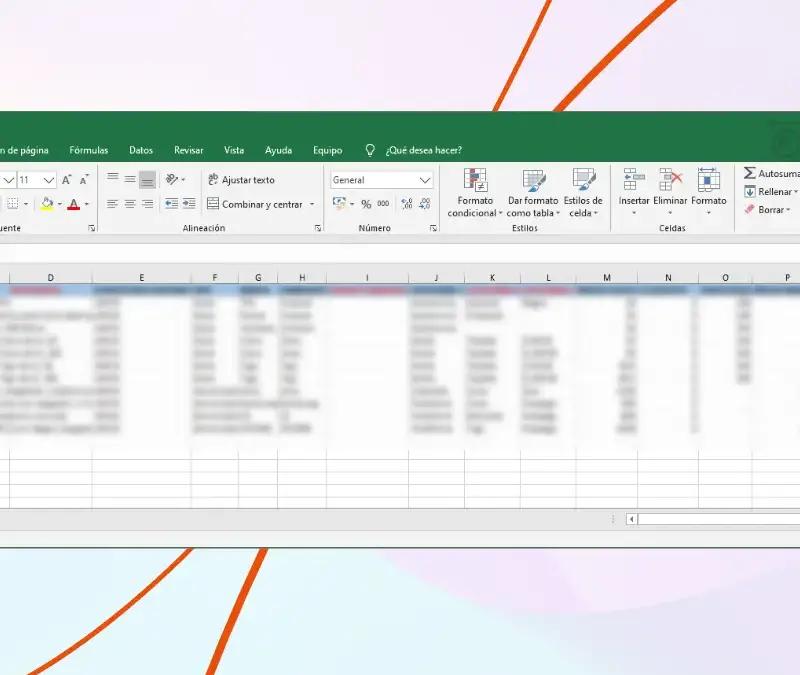
Task: Switch to the Equipo tab
Action: [x=328, y=150]
